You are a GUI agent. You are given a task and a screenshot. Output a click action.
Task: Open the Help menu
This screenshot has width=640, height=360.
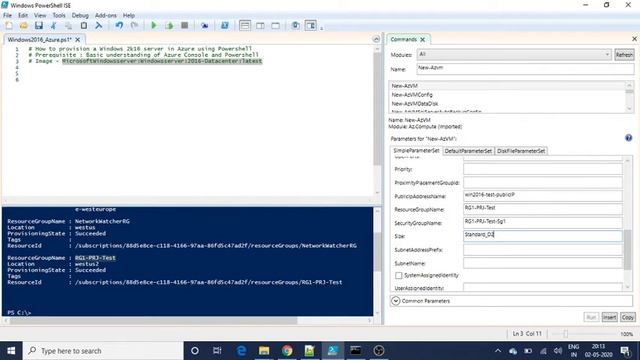click(129, 16)
